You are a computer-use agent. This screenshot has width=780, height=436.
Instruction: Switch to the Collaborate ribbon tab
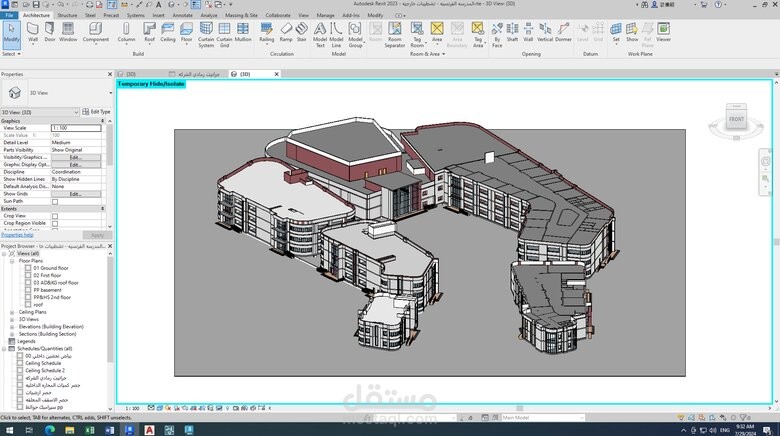tap(278, 15)
